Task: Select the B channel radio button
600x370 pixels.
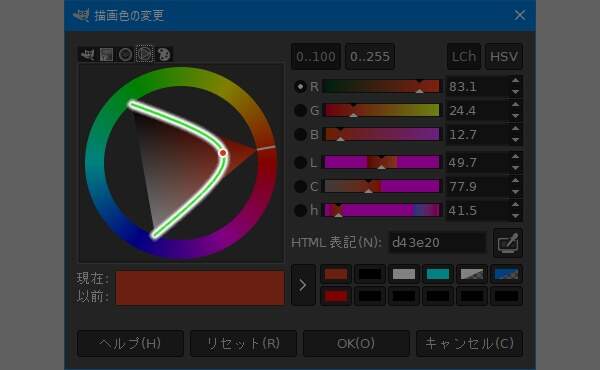Action: tap(300, 135)
